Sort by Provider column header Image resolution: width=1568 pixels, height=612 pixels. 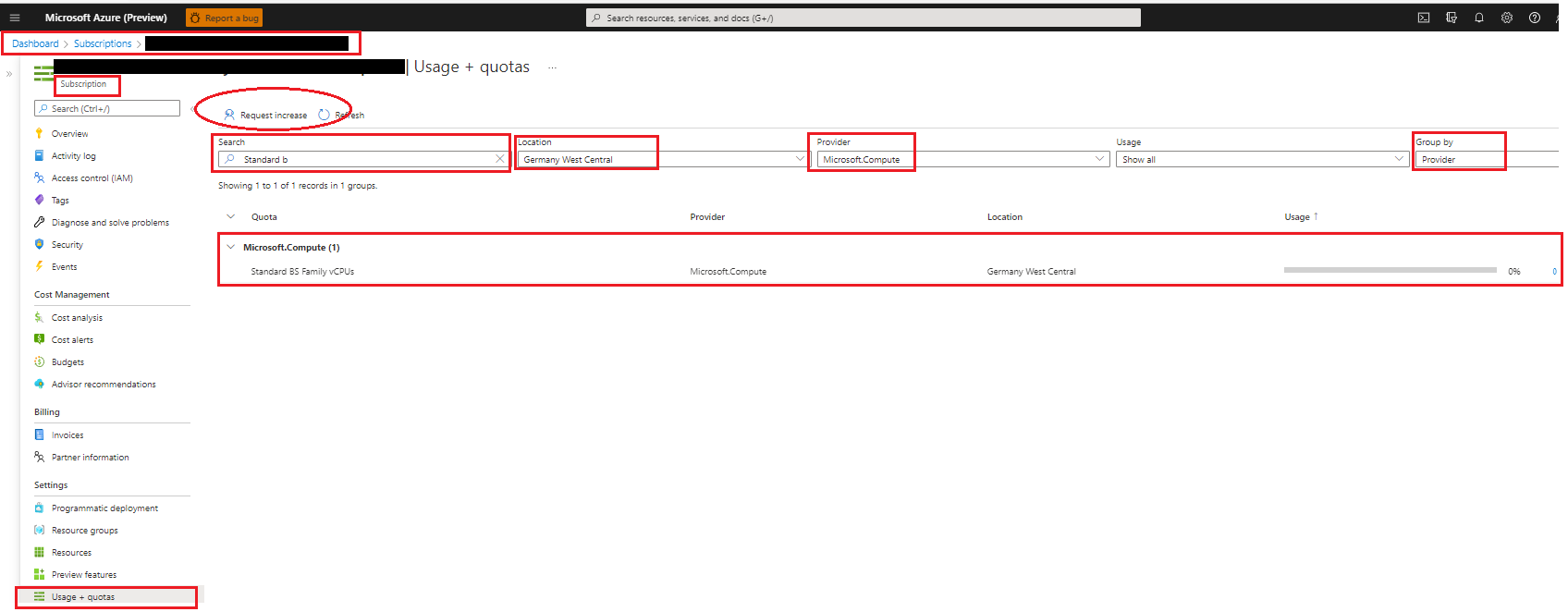[x=707, y=217]
